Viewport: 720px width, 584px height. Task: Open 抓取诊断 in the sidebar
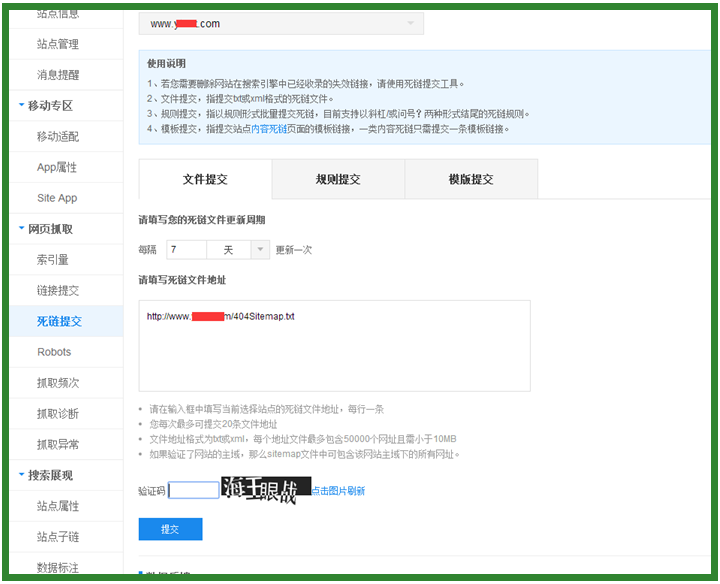[58, 413]
